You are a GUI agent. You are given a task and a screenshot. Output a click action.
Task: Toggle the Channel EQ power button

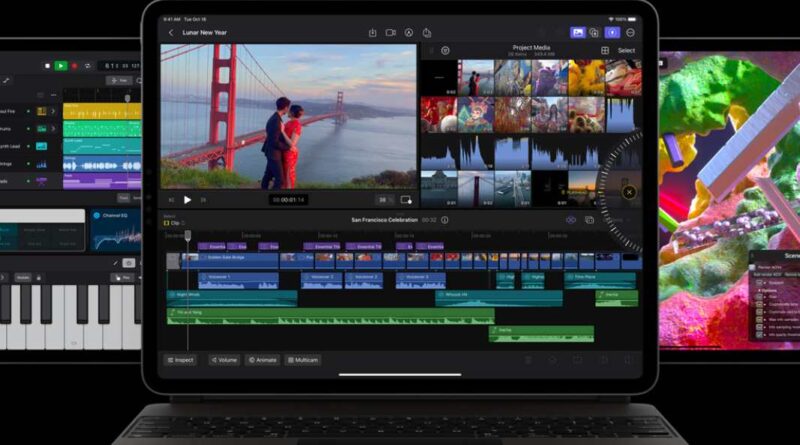(97, 215)
